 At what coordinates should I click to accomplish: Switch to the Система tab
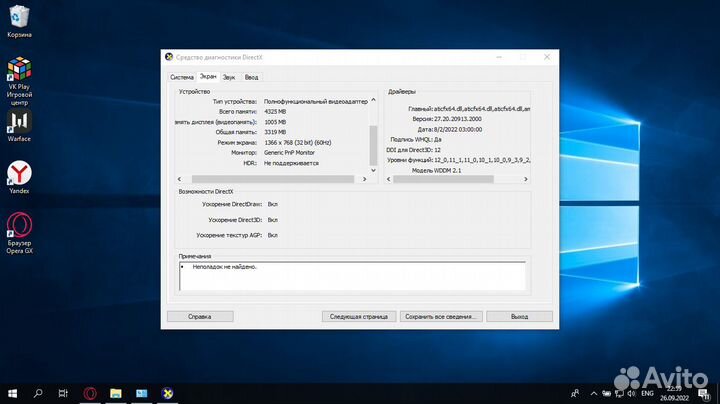(x=182, y=77)
